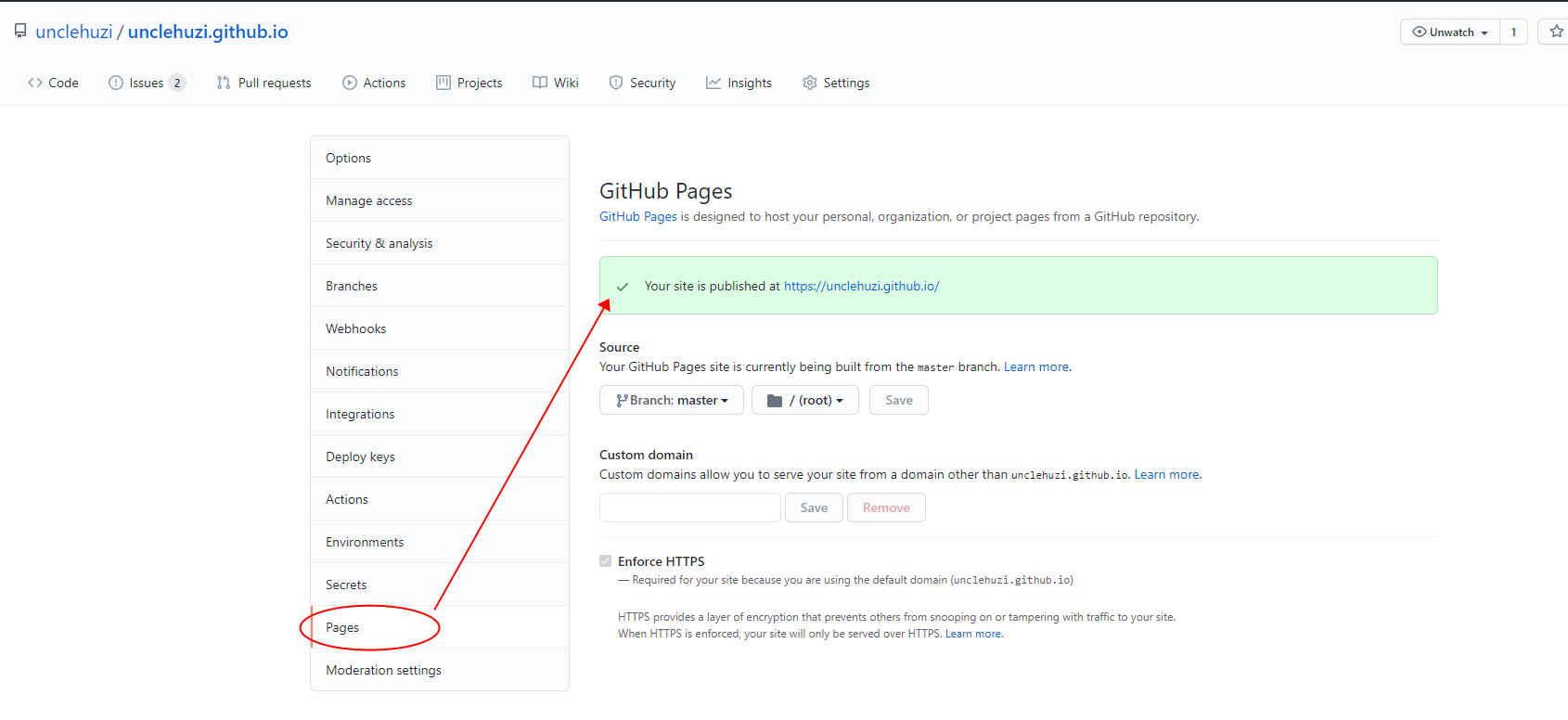Expand the Branch: master dropdown
This screenshot has height=720, width=1568.
pyautogui.click(x=672, y=400)
